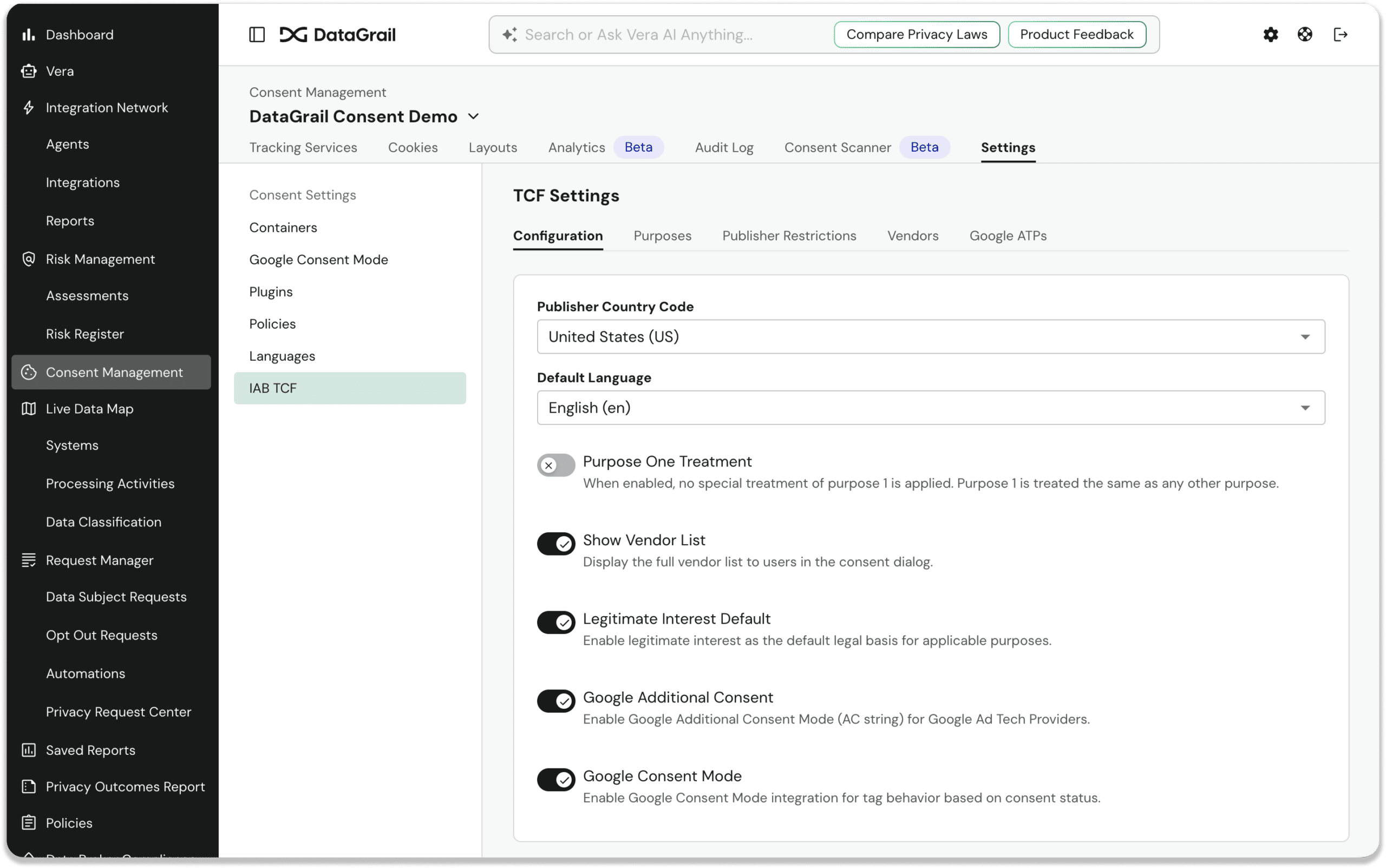
Task: Click the Product Feedback button
Action: coord(1076,35)
